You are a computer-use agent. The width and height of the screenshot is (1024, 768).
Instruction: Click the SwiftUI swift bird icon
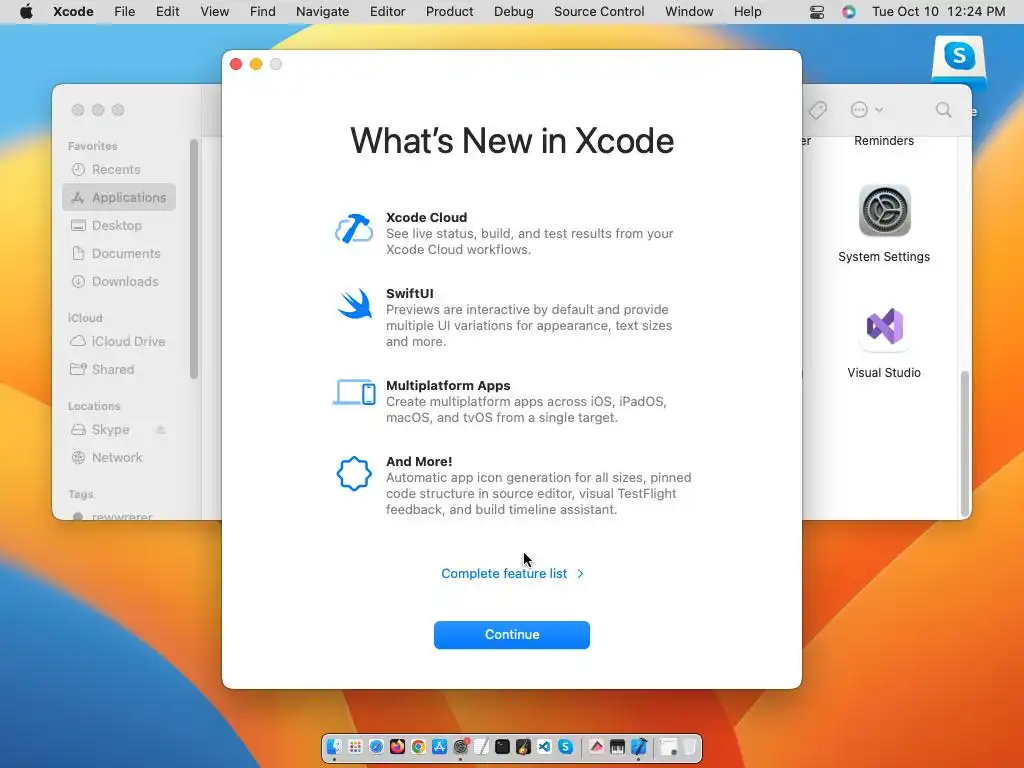[x=355, y=304]
